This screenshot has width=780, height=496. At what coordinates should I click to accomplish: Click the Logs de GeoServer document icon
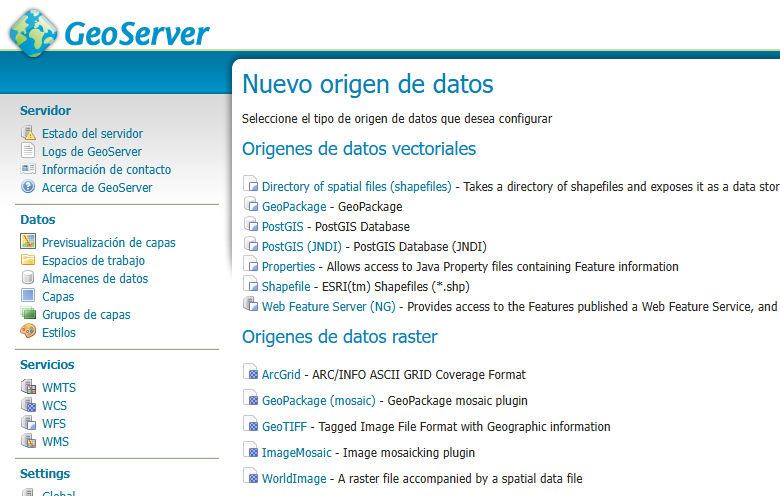click(28, 150)
